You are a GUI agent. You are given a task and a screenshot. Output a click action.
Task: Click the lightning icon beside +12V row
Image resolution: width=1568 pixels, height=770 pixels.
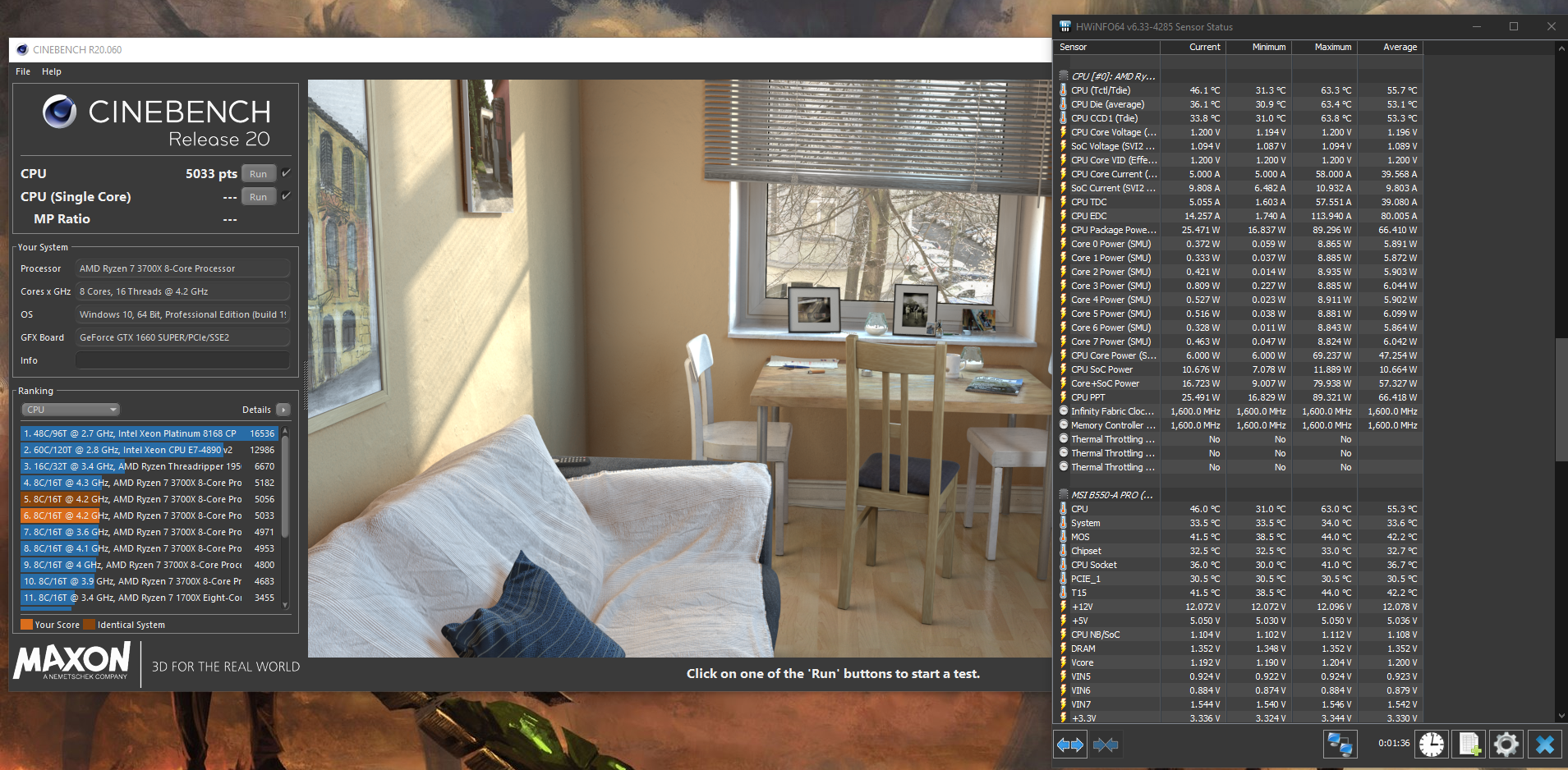1064,607
